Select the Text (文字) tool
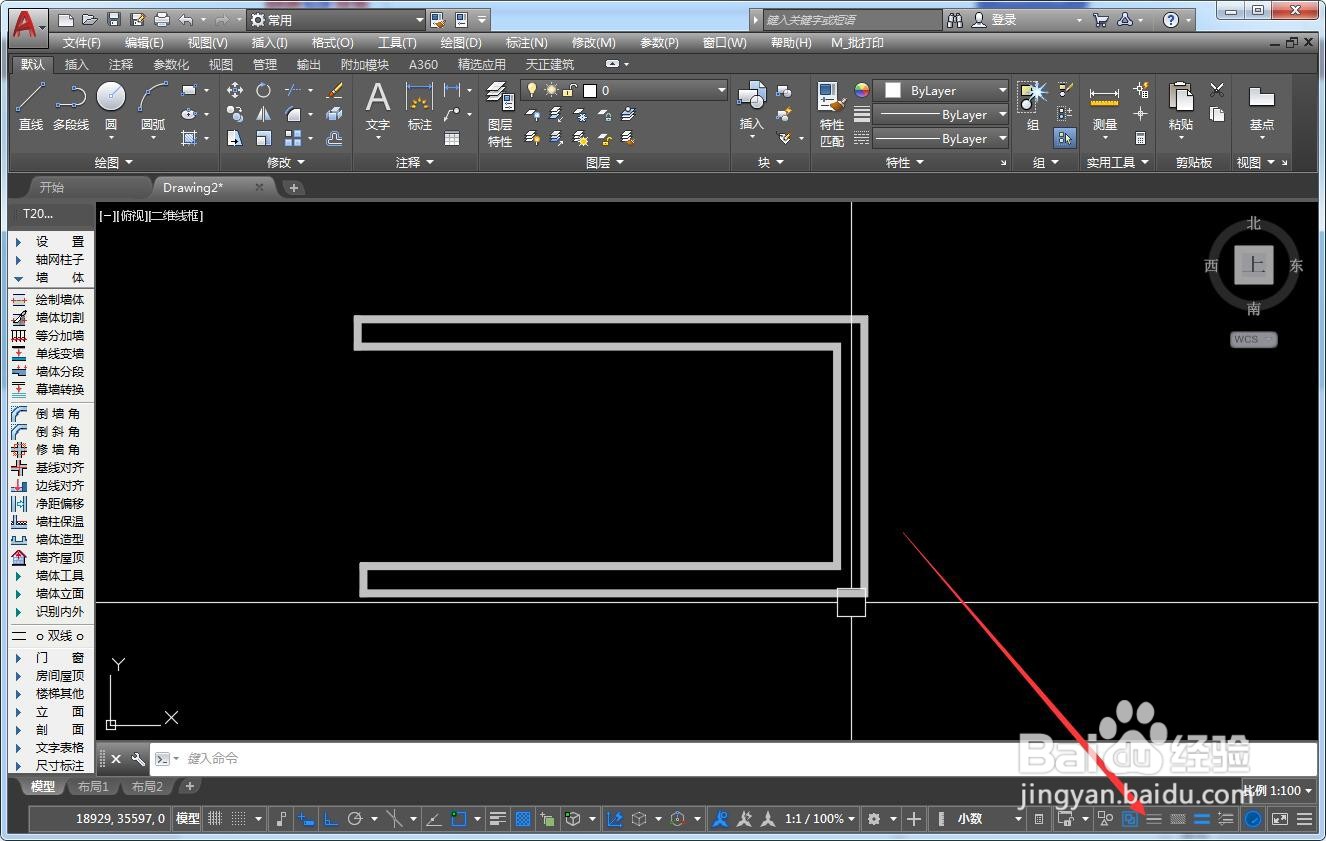This screenshot has height=841, width=1326. pyautogui.click(x=377, y=106)
